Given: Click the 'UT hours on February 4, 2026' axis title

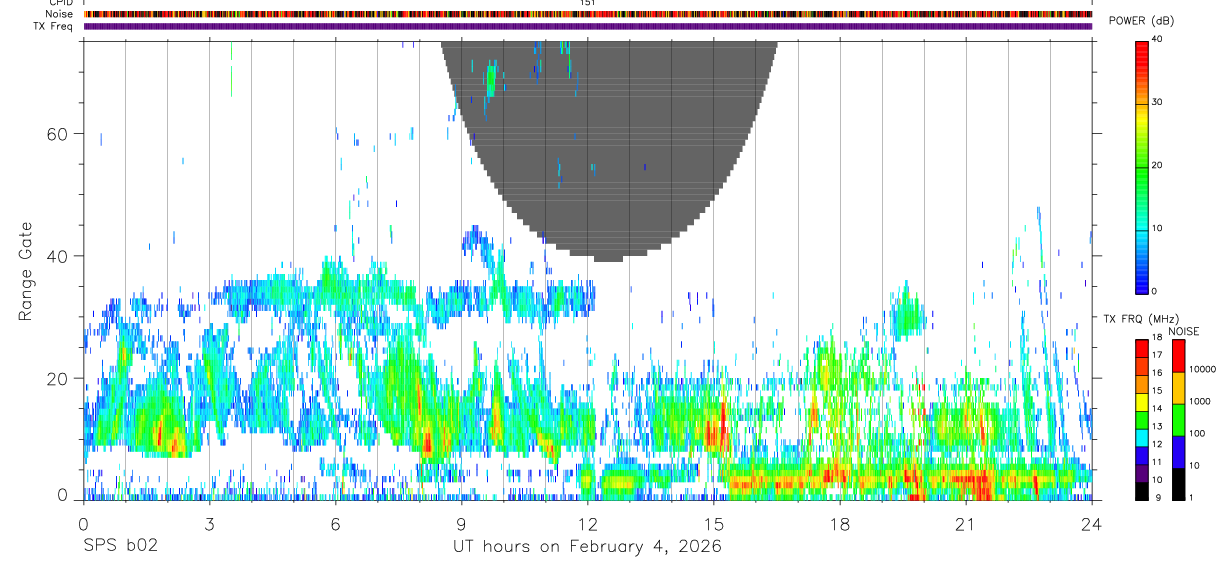Looking at the screenshot, I should pos(588,546).
